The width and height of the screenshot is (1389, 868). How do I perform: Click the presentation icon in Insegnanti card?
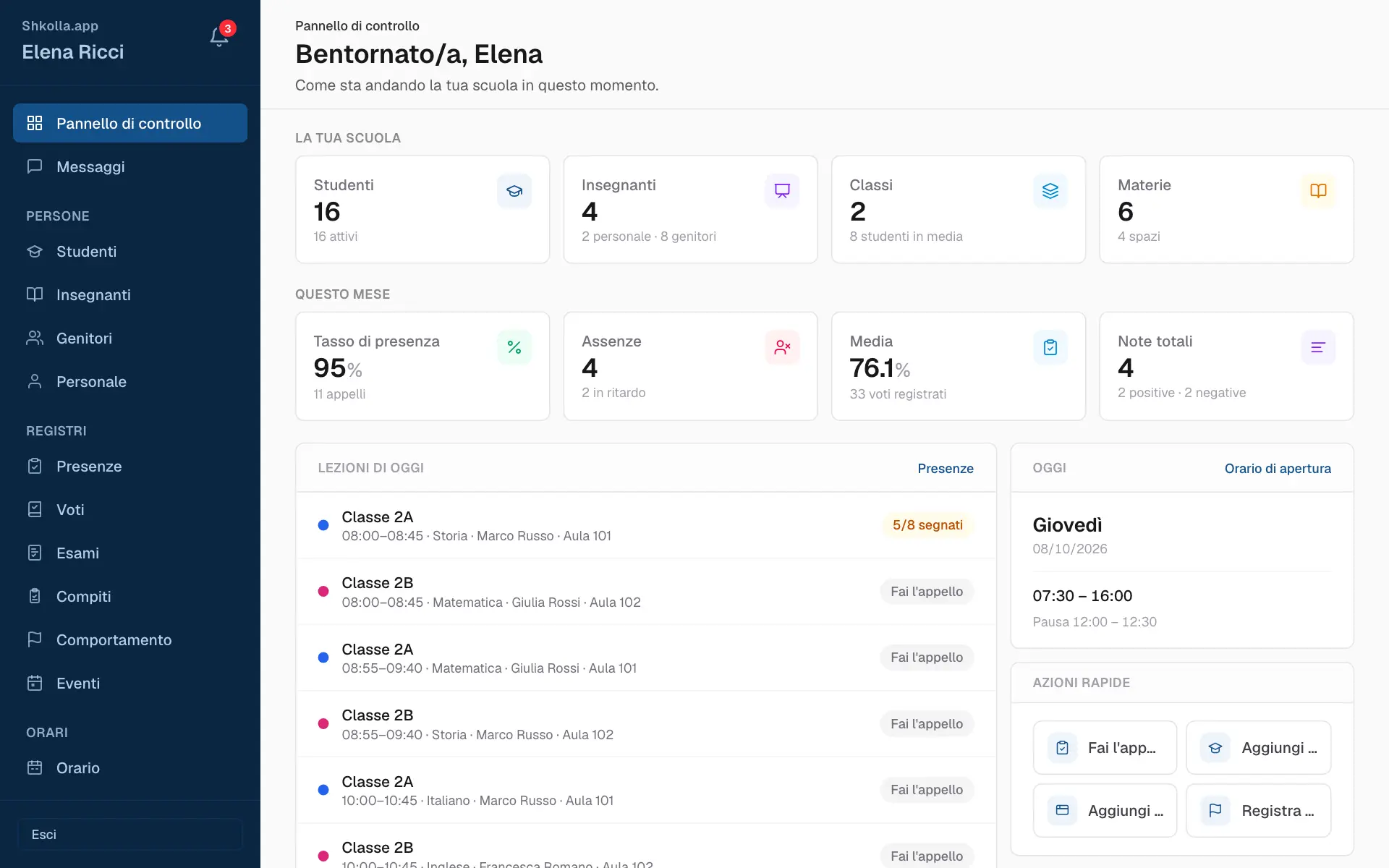click(x=782, y=191)
